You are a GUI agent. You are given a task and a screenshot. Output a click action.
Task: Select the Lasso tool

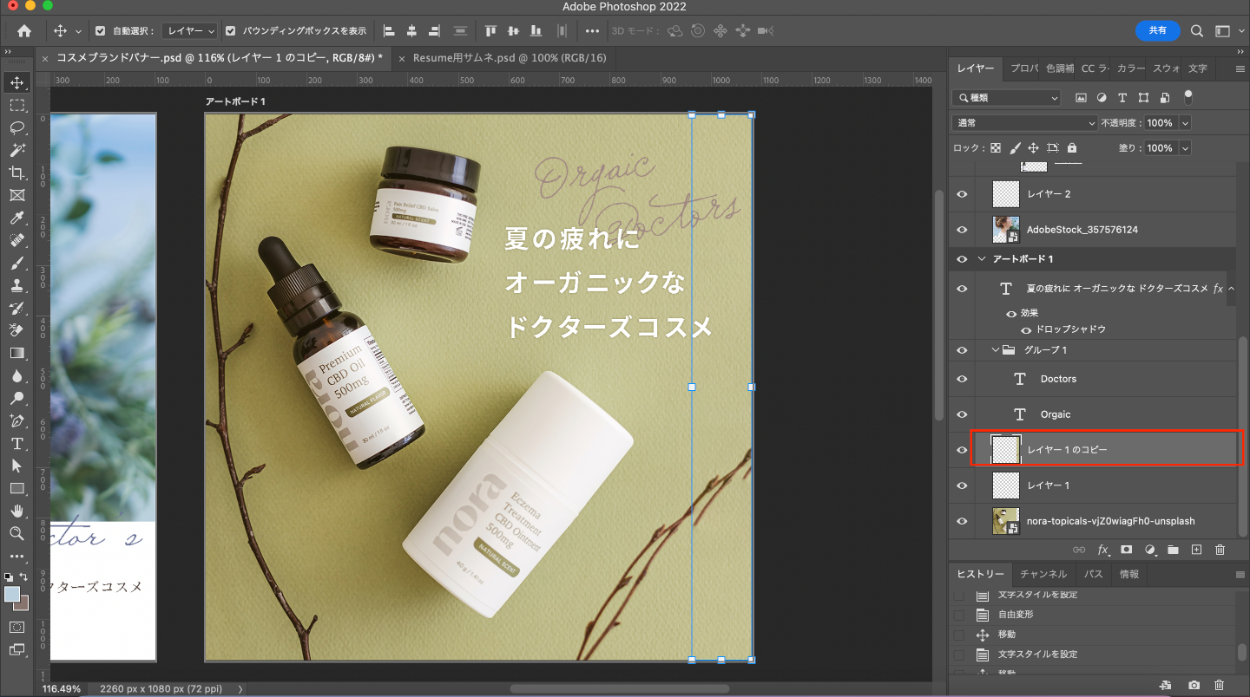(x=17, y=127)
